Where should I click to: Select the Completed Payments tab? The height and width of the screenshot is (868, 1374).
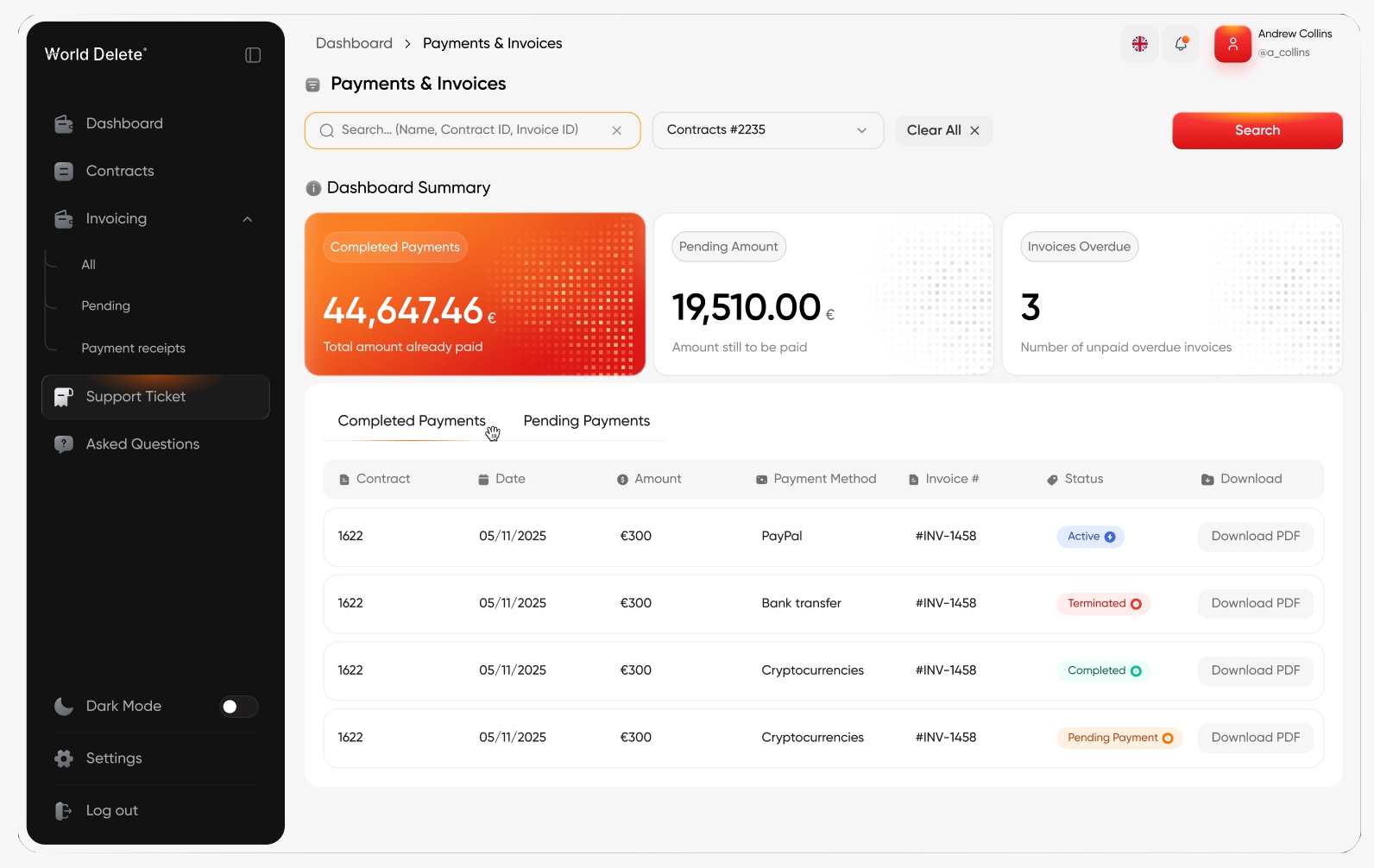[x=411, y=421]
